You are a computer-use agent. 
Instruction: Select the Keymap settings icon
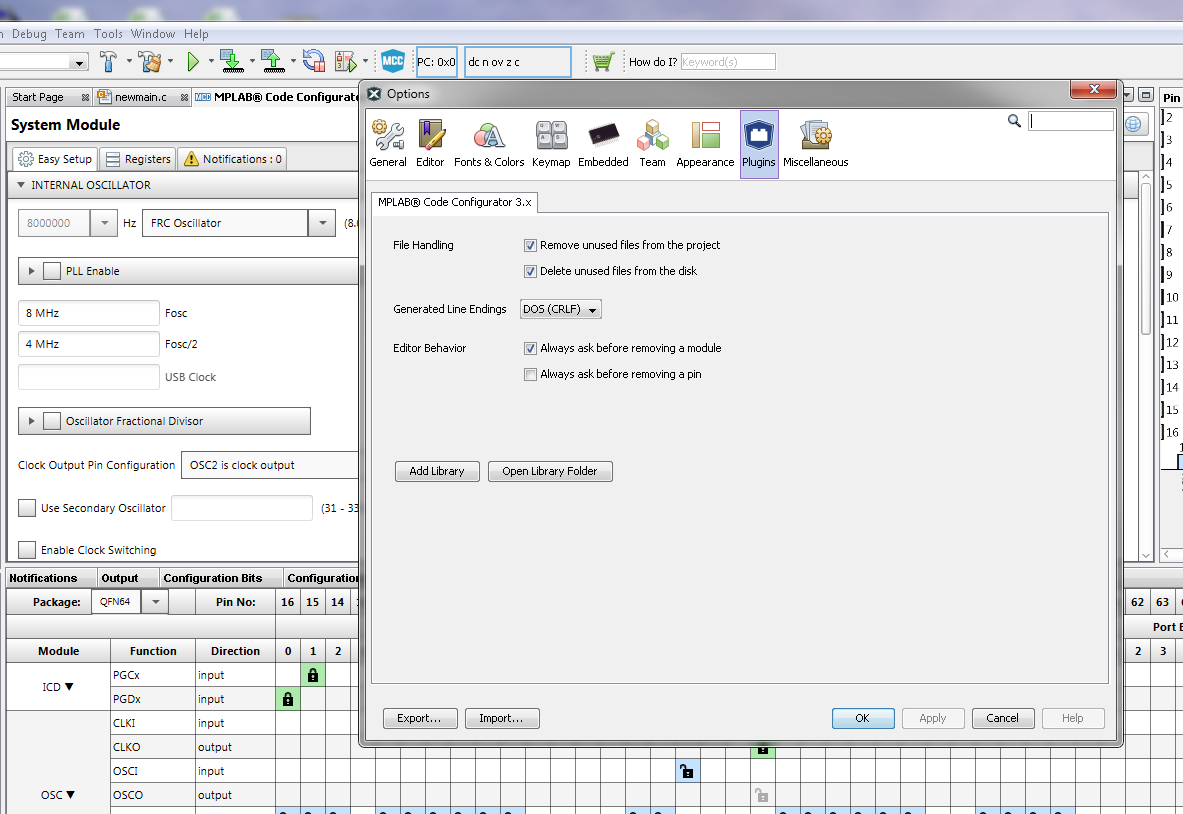(x=551, y=140)
